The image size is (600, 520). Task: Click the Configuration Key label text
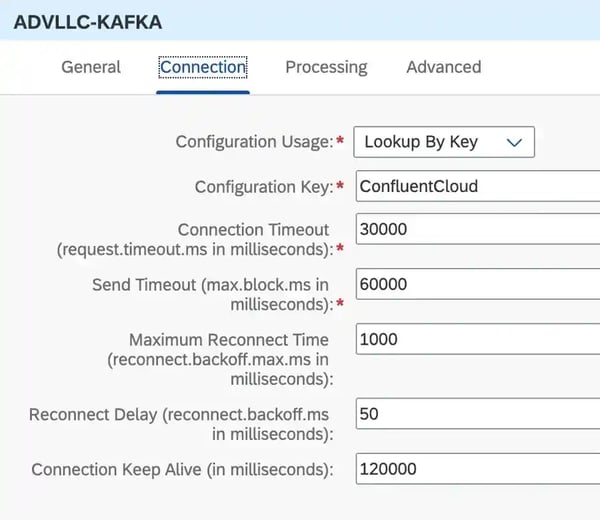click(263, 186)
